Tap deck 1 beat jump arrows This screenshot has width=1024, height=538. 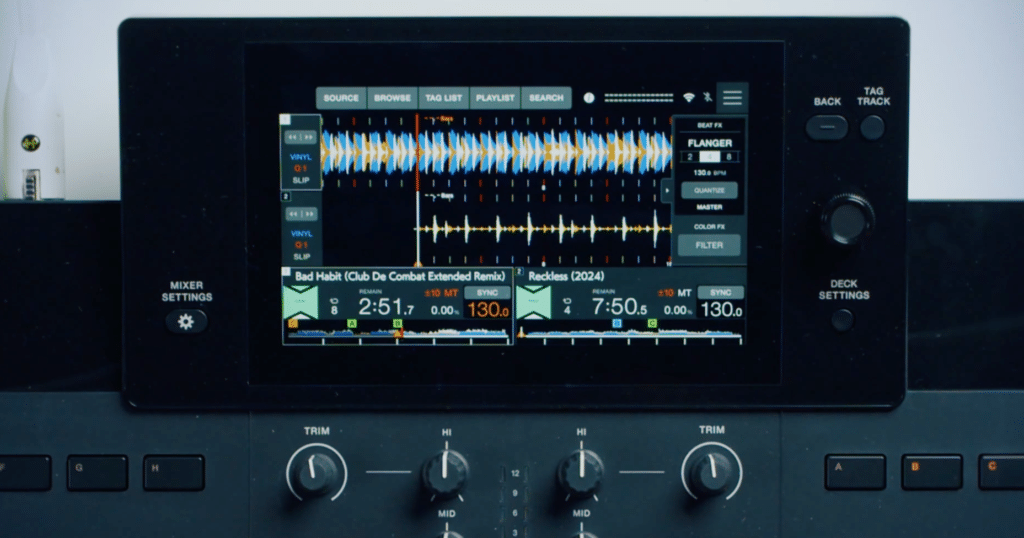301,137
